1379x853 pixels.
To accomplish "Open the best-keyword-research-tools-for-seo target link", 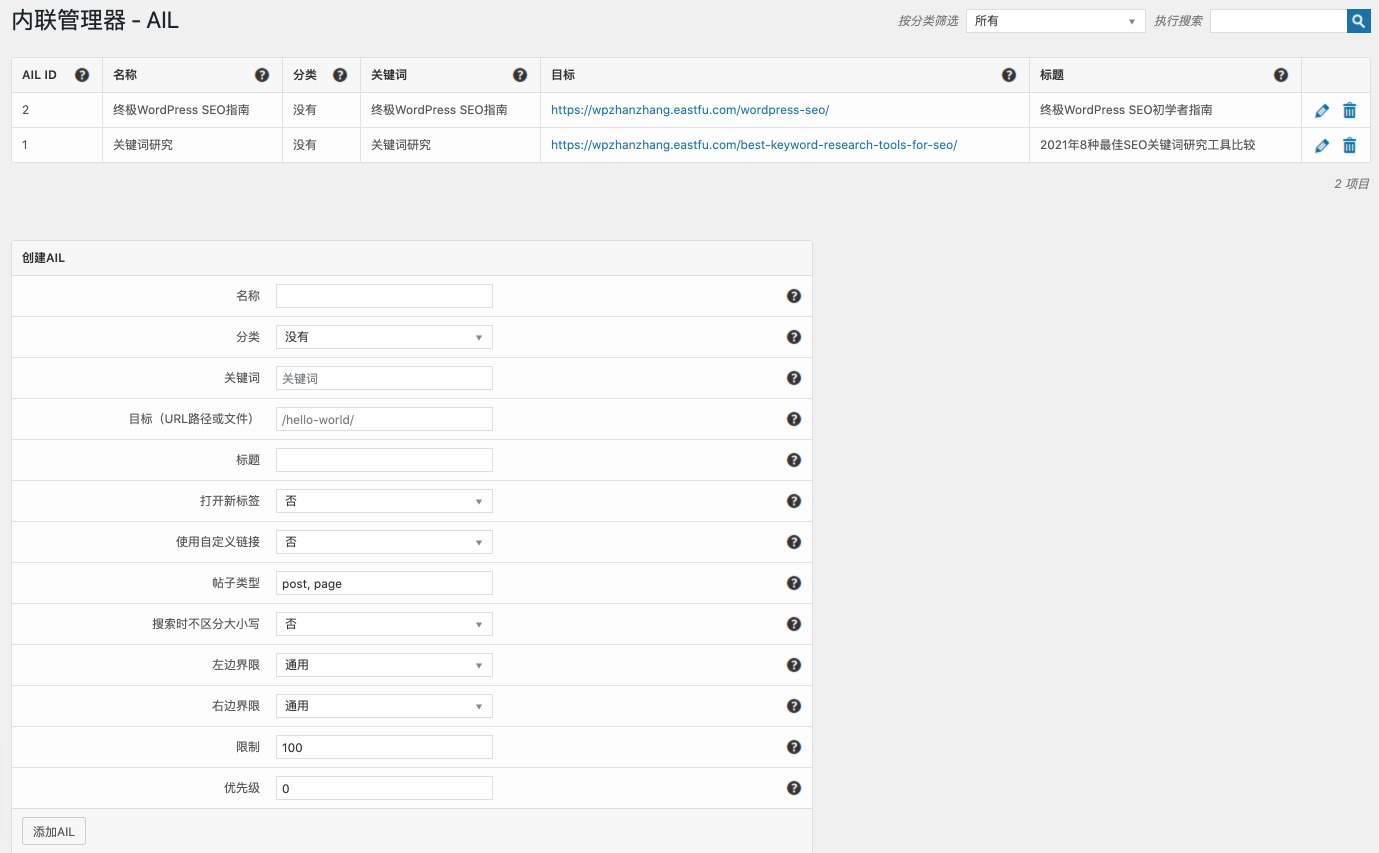I will pyautogui.click(x=754, y=145).
